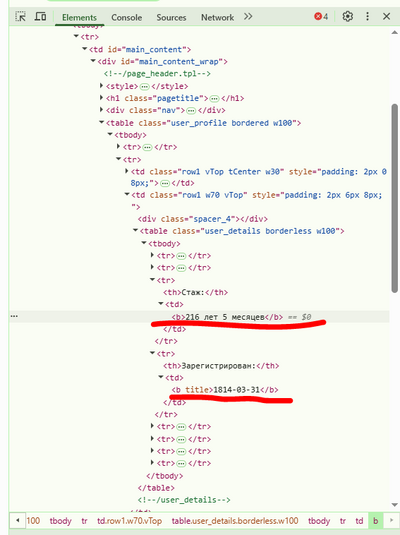The height and width of the screenshot is (535, 400).
Task: Open the Sources tab
Action: coord(171,17)
